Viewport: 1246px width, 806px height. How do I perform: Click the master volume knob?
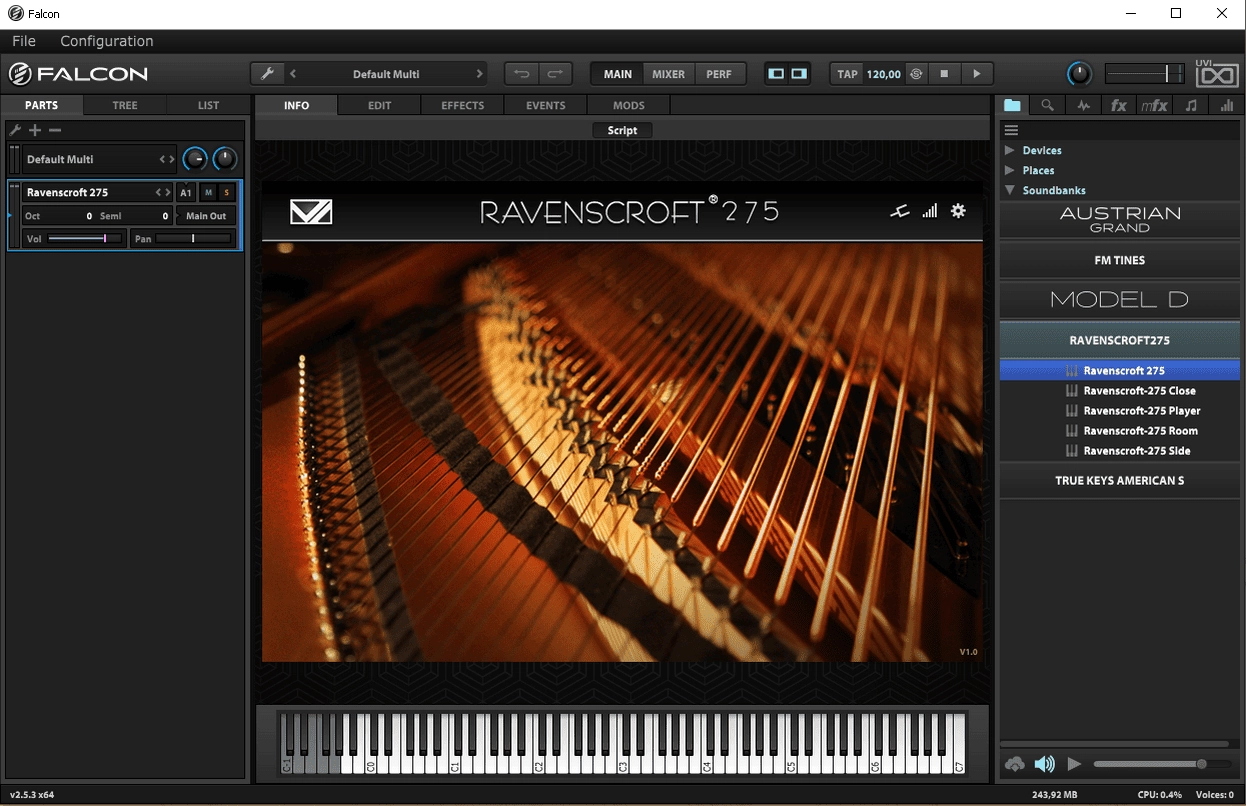click(x=1079, y=74)
